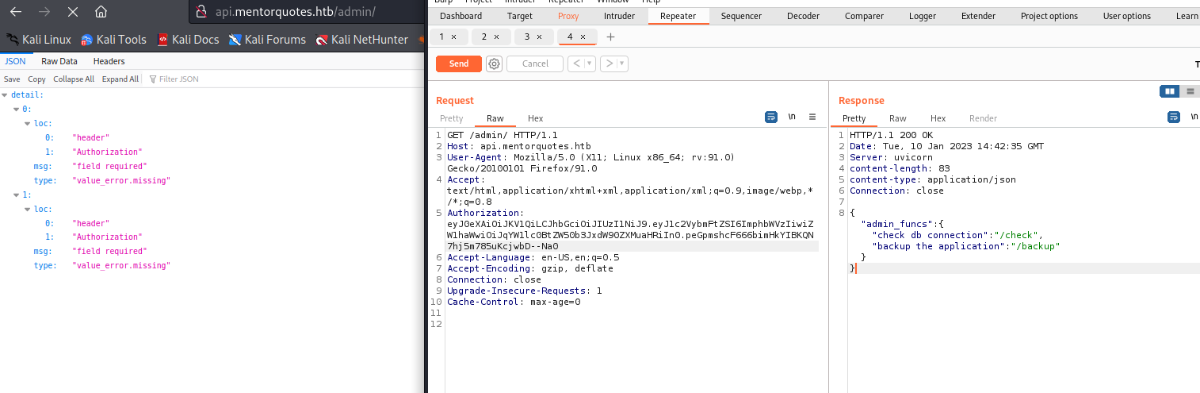Open the Burp Logger tab
This screenshot has height=393, width=1200.
click(x=922, y=16)
